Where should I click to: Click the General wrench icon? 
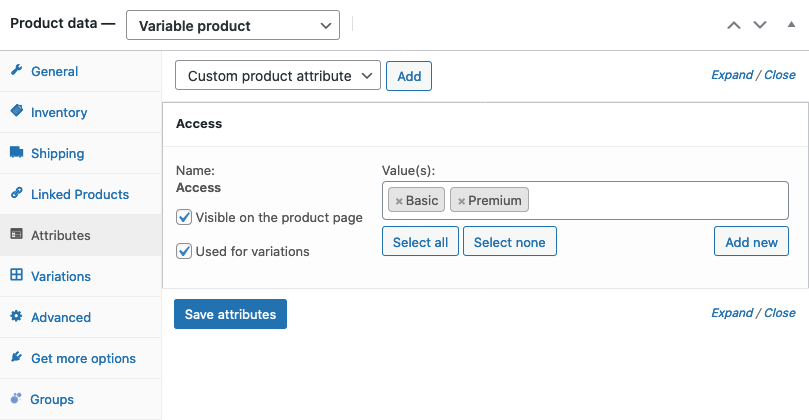(16, 71)
